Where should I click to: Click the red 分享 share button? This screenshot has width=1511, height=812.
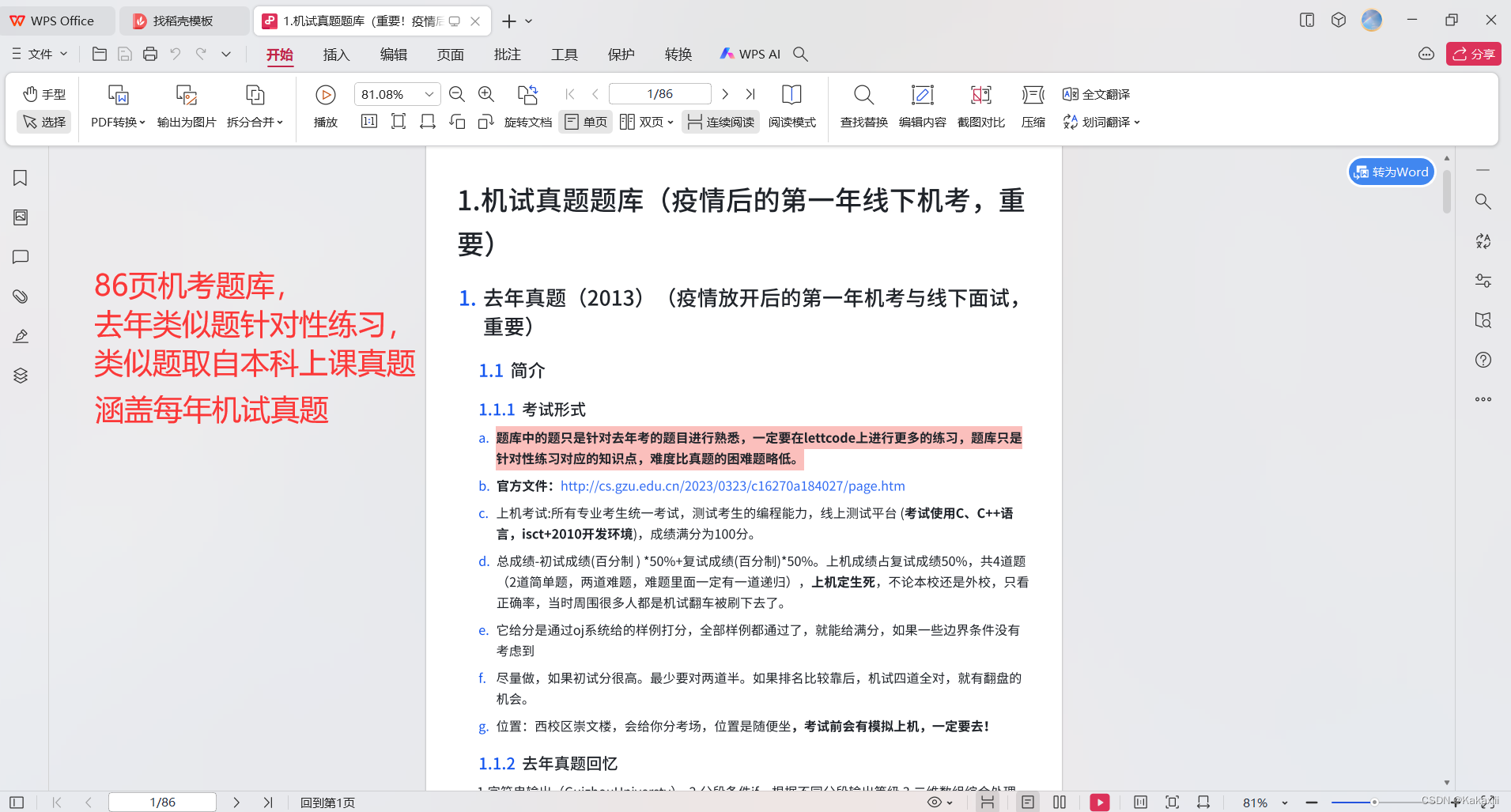1474,54
